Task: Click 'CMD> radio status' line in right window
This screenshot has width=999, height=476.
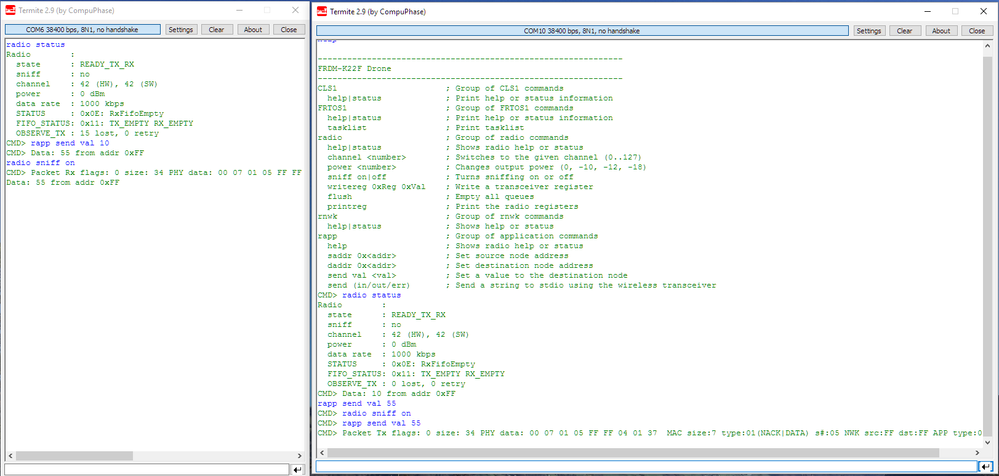Action: point(359,296)
